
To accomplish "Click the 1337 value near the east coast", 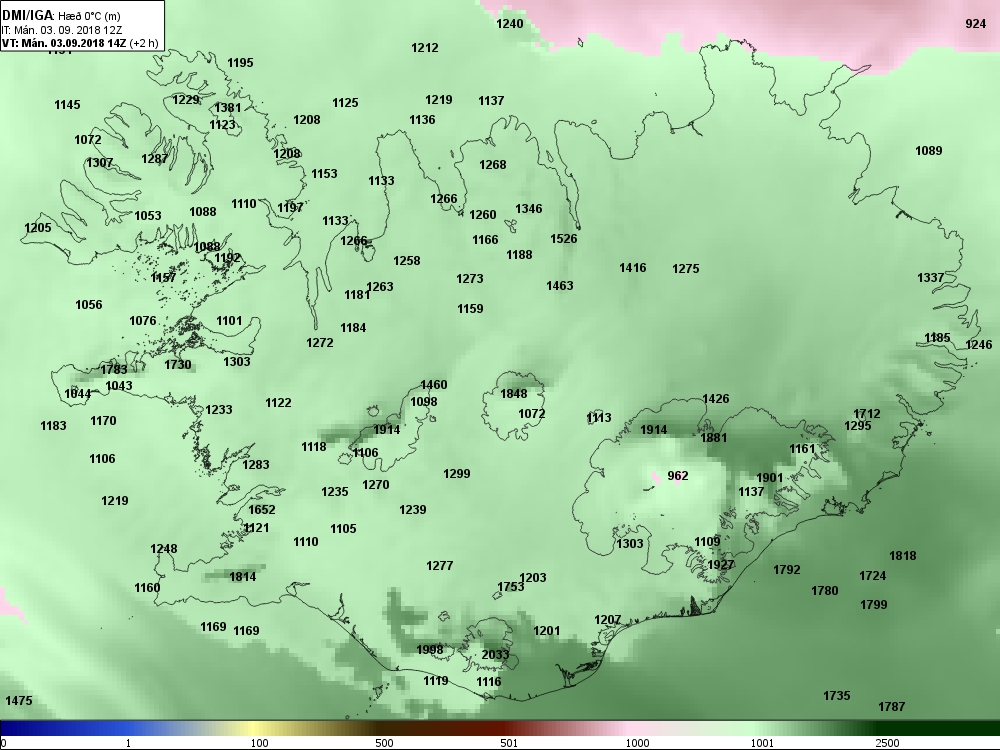I will (x=930, y=277).
